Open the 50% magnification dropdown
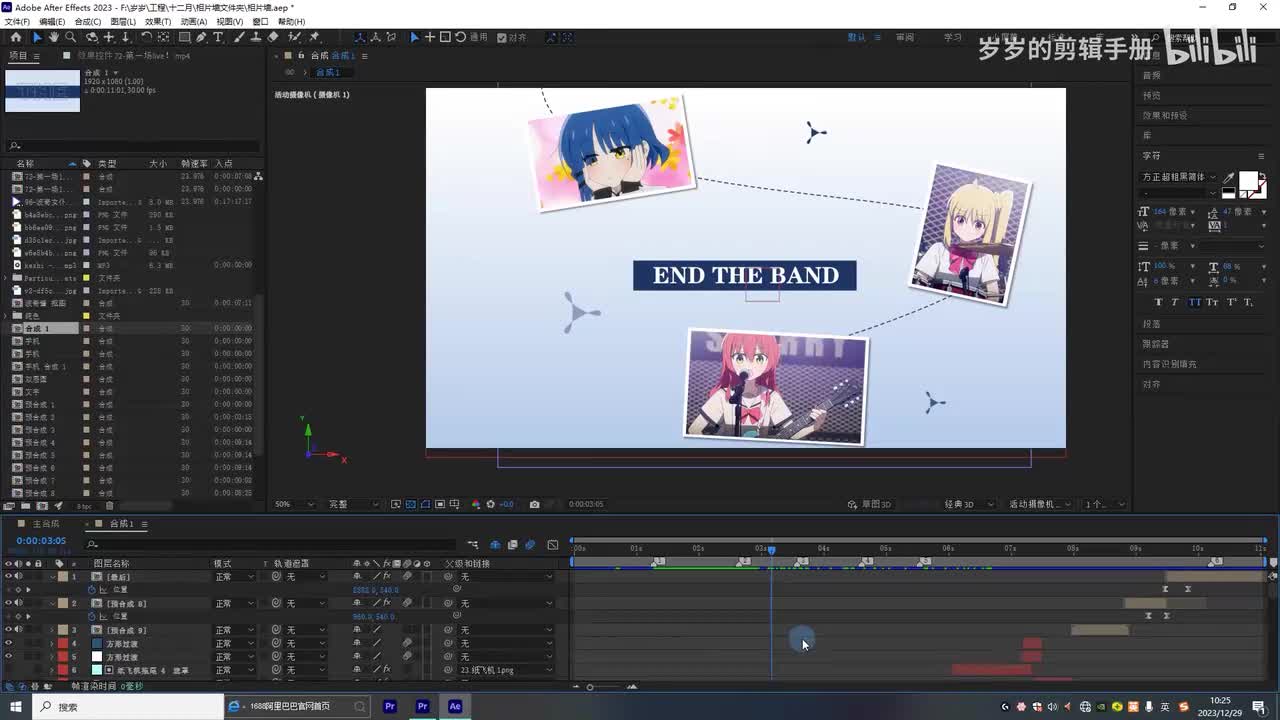This screenshot has width=1280, height=720. [x=297, y=505]
